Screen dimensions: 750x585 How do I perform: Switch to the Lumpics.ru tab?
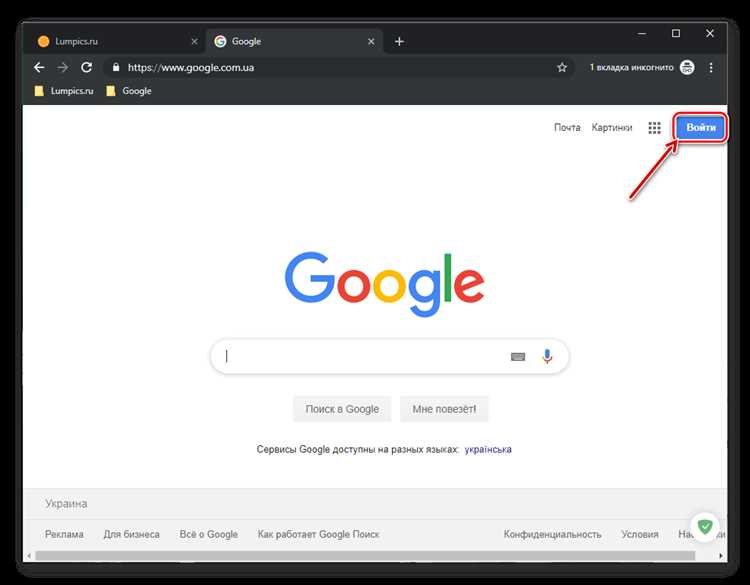coord(115,42)
